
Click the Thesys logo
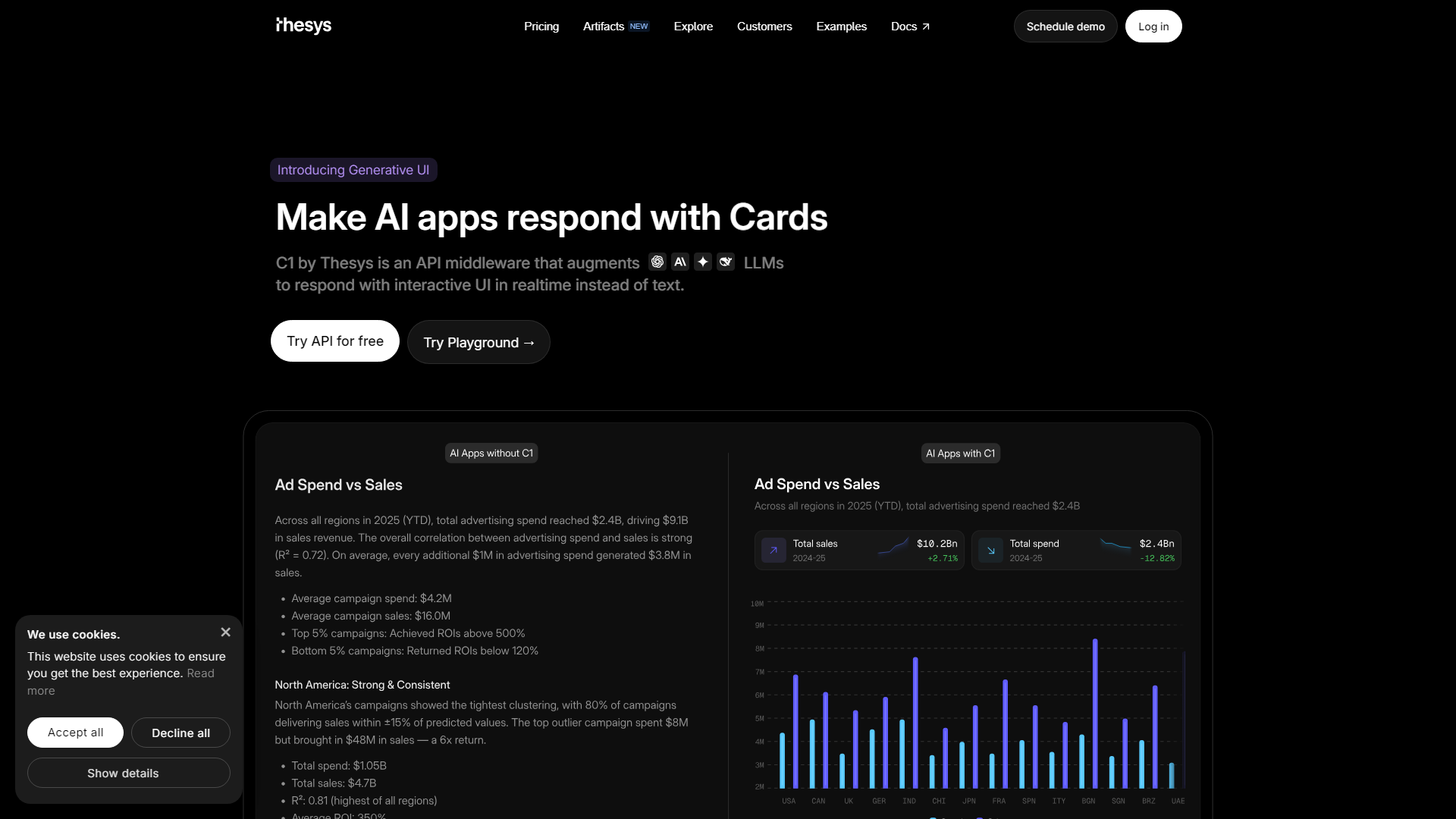[x=304, y=26]
